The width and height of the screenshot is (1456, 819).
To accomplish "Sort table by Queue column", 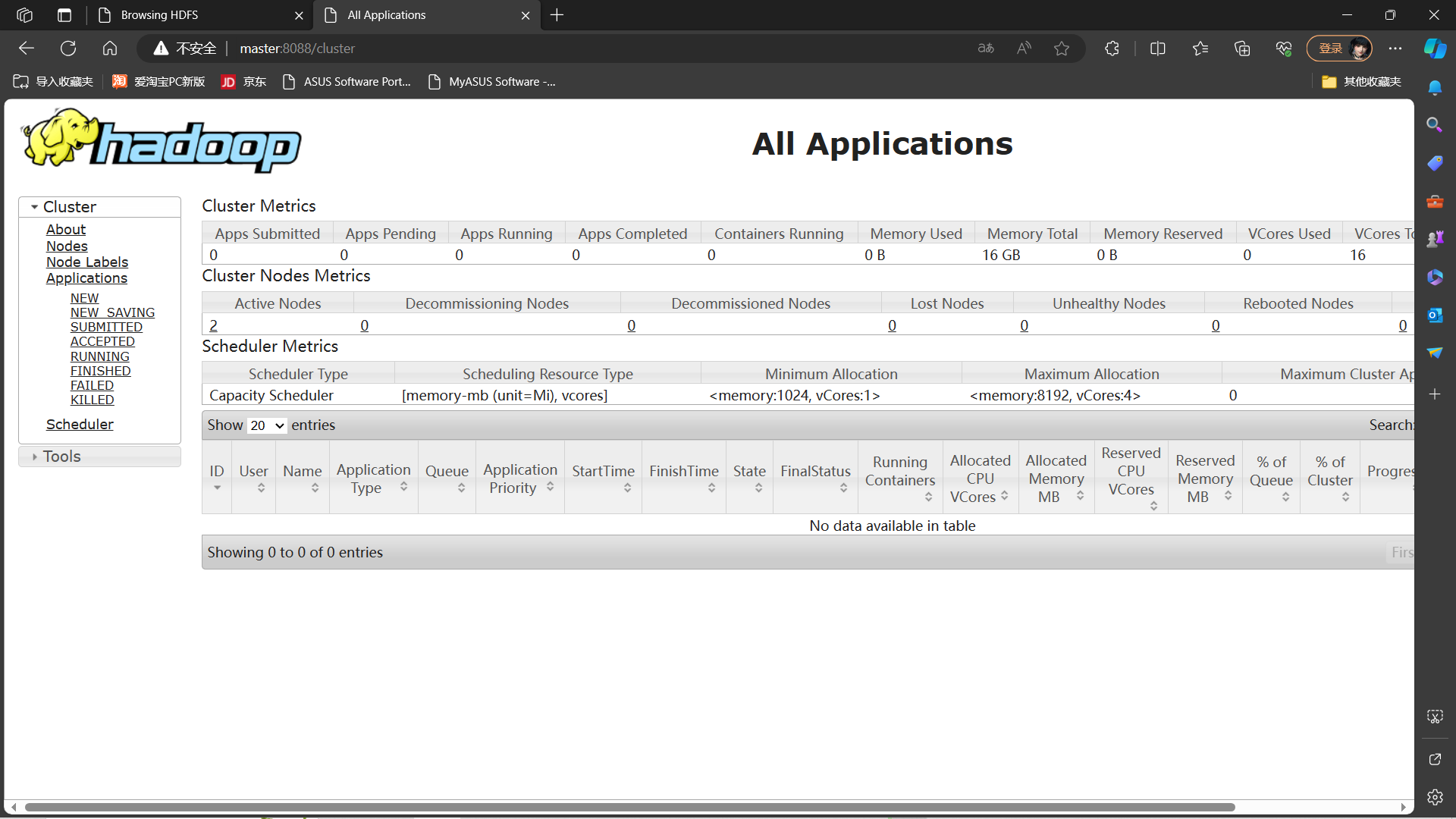I will click(x=447, y=472).
